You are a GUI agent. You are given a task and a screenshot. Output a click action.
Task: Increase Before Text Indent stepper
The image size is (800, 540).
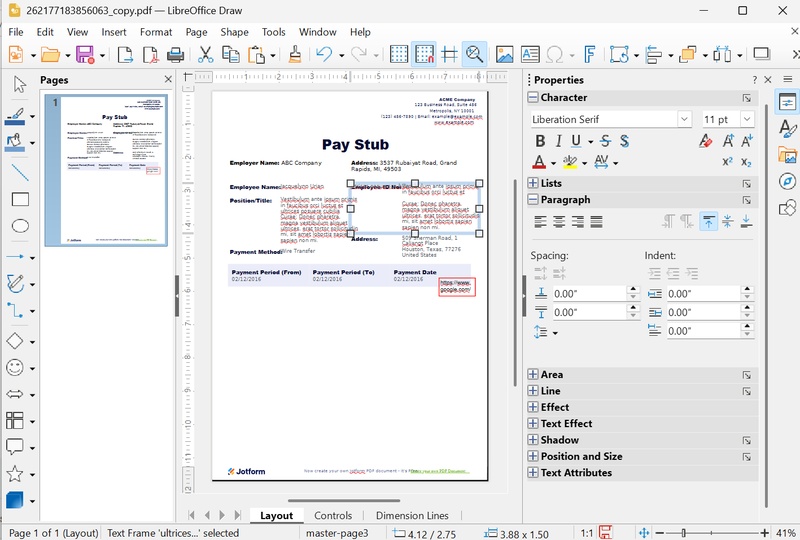(x=747, y=289)
